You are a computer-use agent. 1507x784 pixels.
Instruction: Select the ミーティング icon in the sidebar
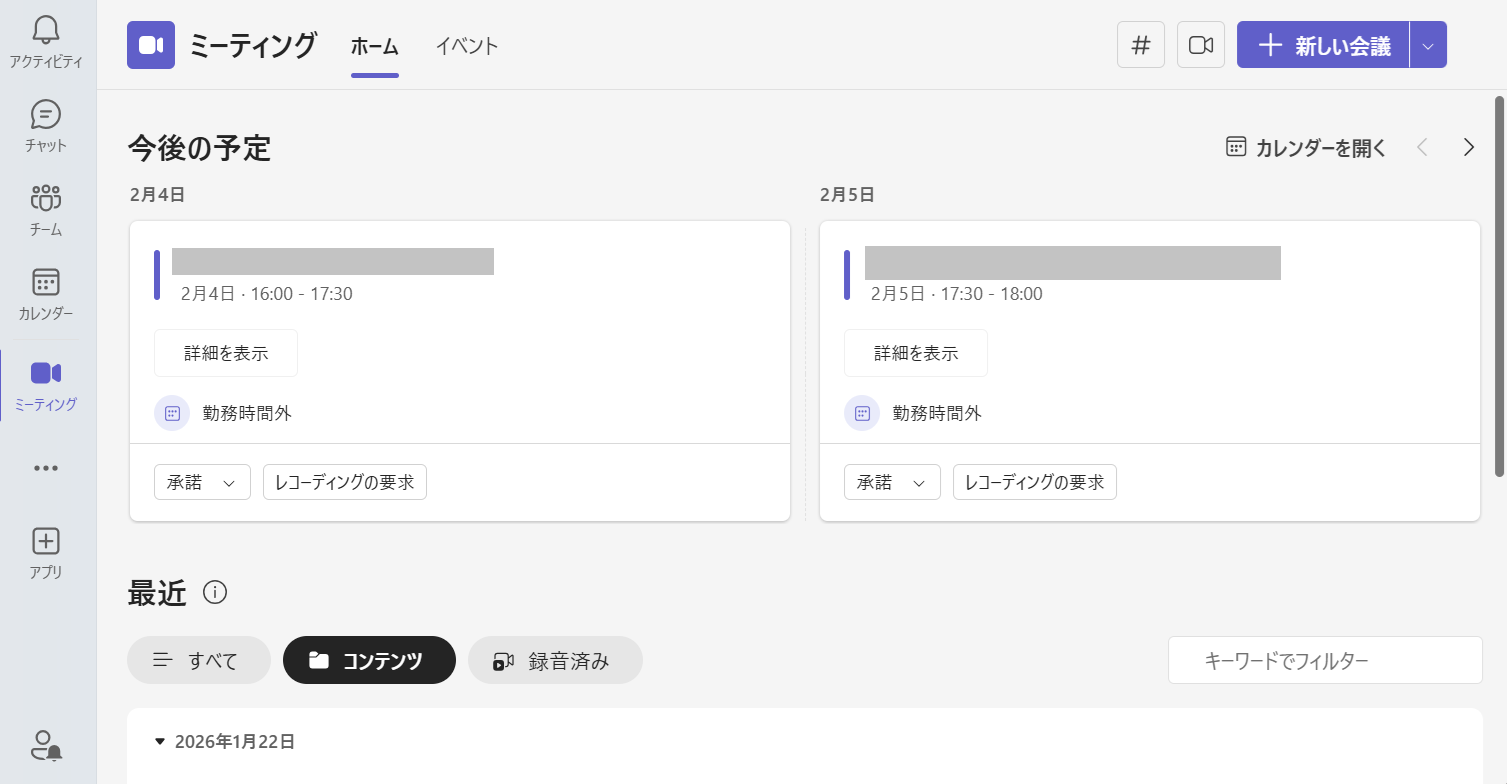pyautogui.click(x=45, y=383)
